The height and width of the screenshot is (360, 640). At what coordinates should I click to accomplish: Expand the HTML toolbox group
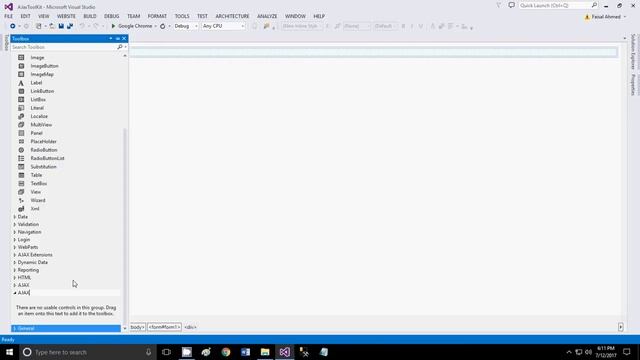tap(15, 278)
